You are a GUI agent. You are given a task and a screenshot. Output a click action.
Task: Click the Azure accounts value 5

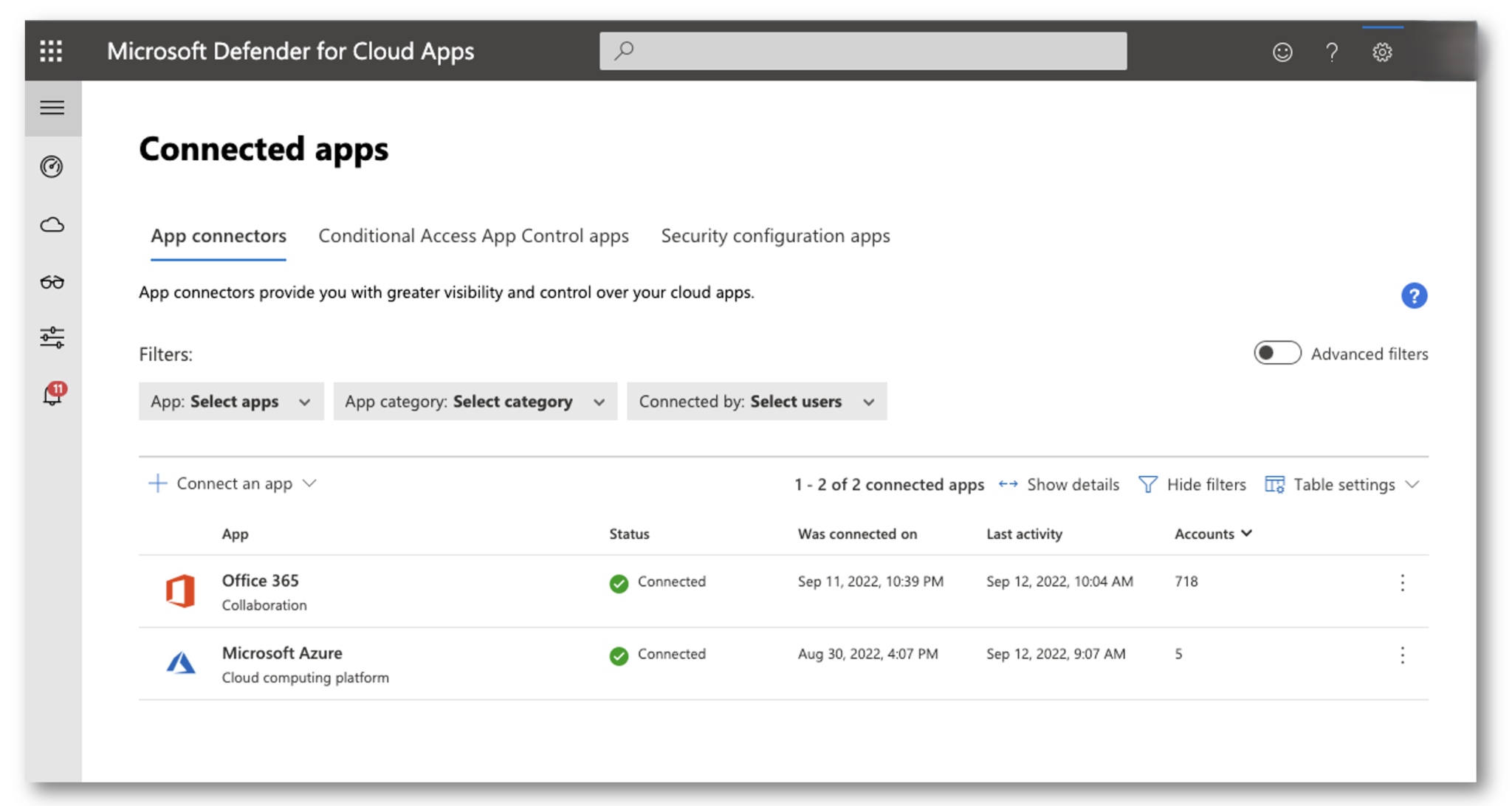point(1178,654)
